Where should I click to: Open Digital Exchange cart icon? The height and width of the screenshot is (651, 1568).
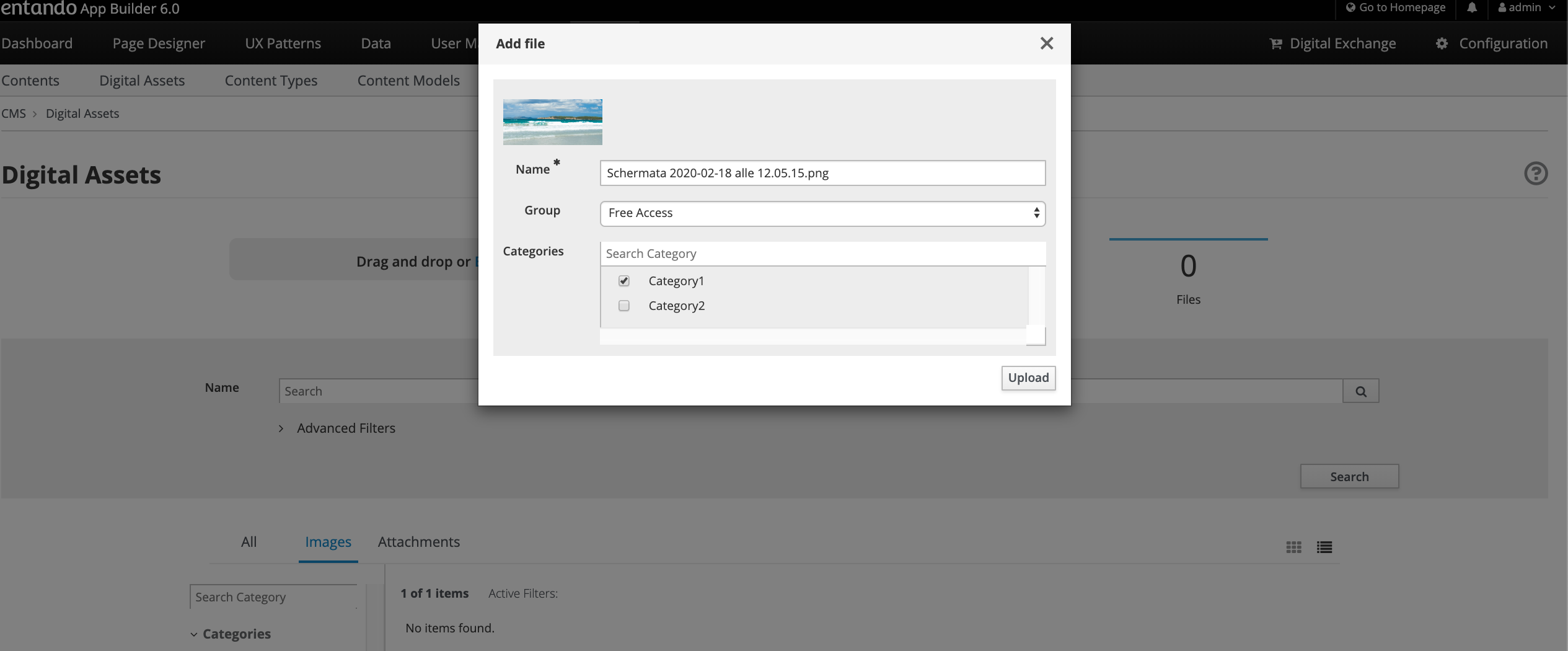[x=1275, y=44]
